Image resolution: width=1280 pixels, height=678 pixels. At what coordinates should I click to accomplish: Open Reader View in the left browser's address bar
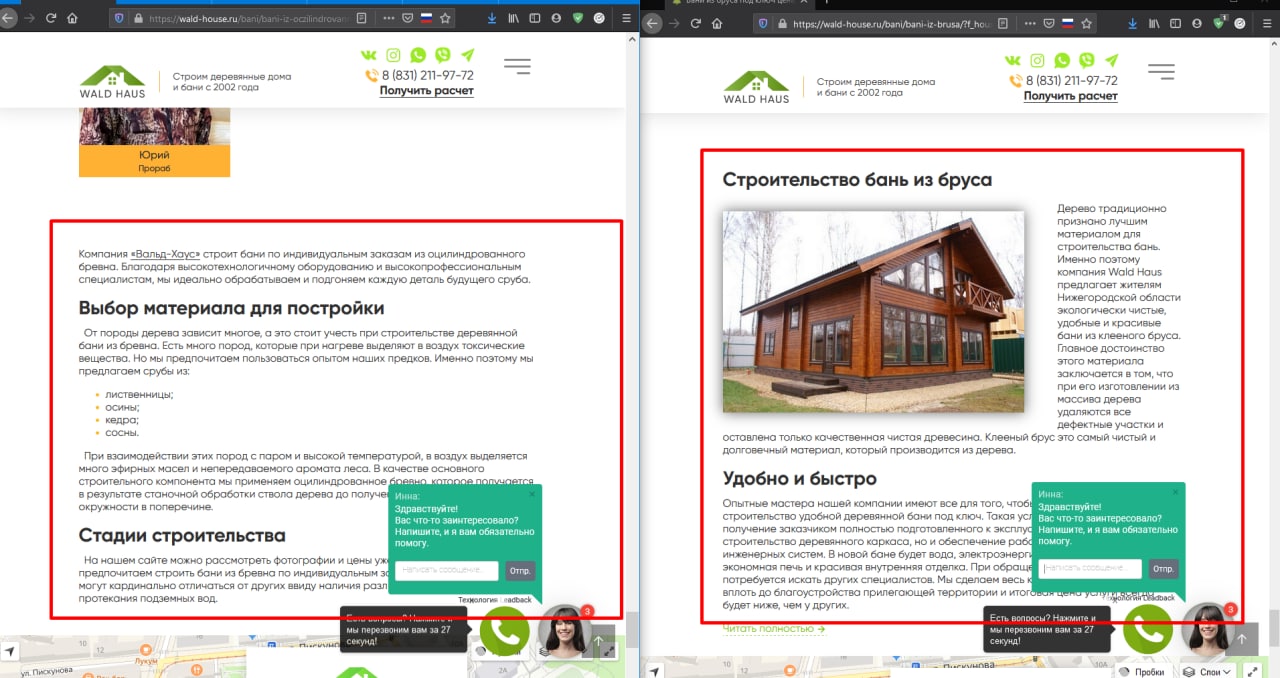(x=361, y=18)
